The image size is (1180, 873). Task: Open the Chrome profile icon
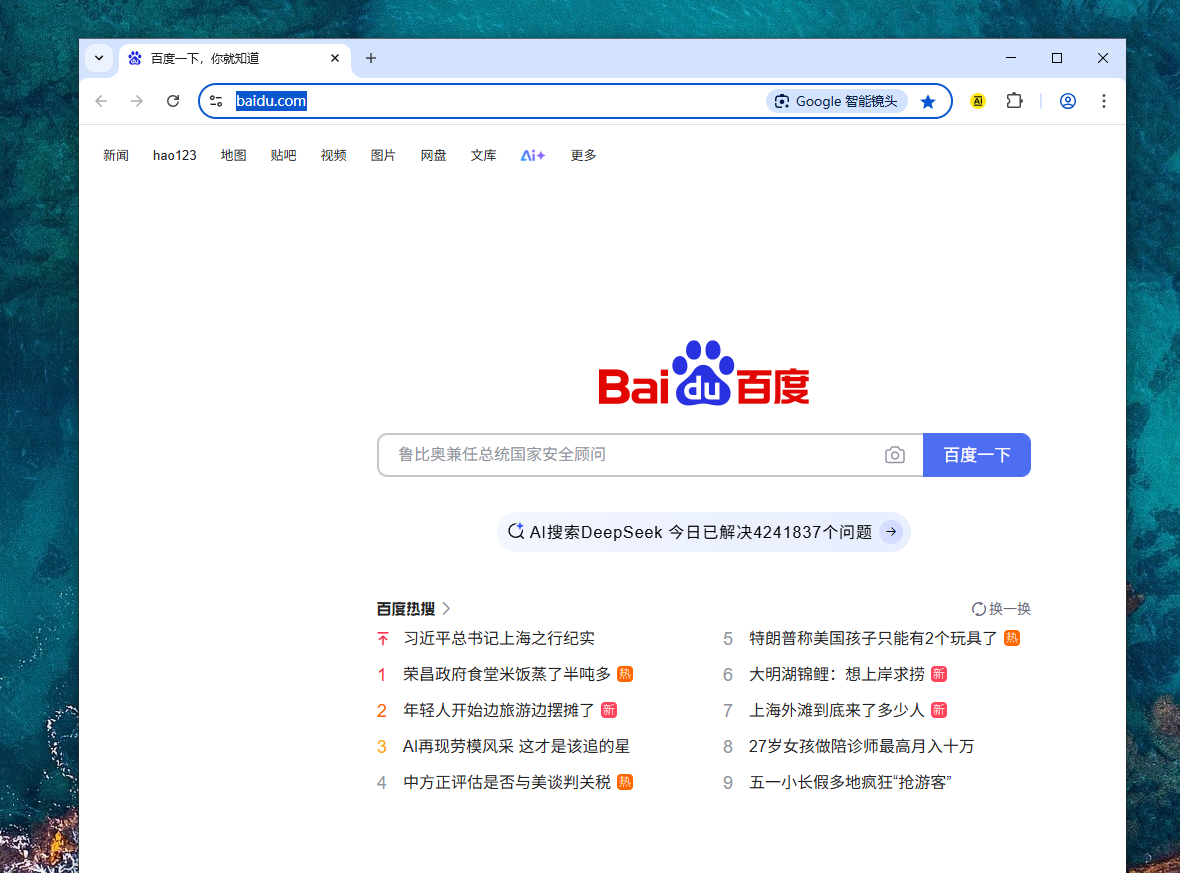[1067, 101]
